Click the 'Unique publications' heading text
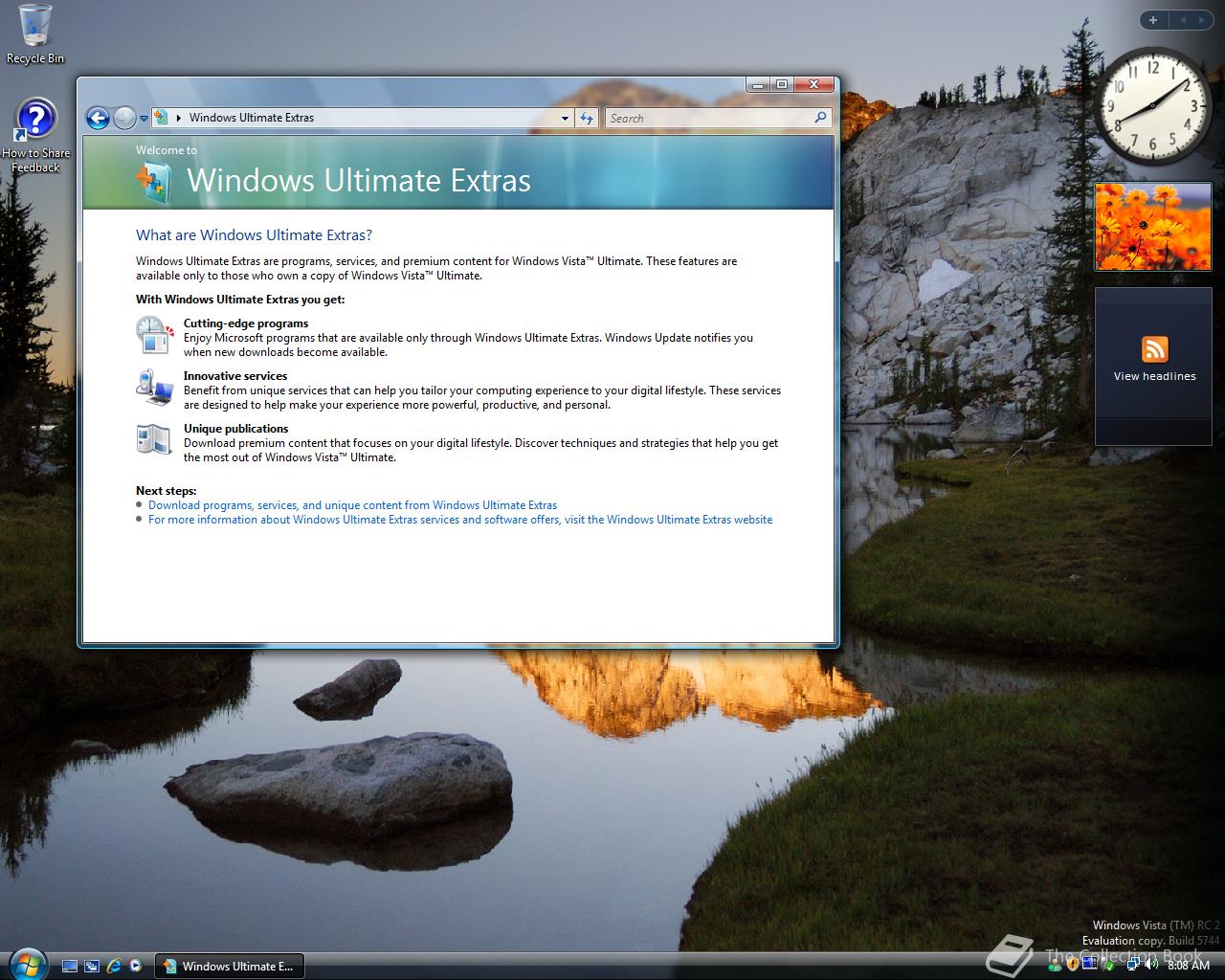This screenshot has height=980, width=1225. point(236,429)
